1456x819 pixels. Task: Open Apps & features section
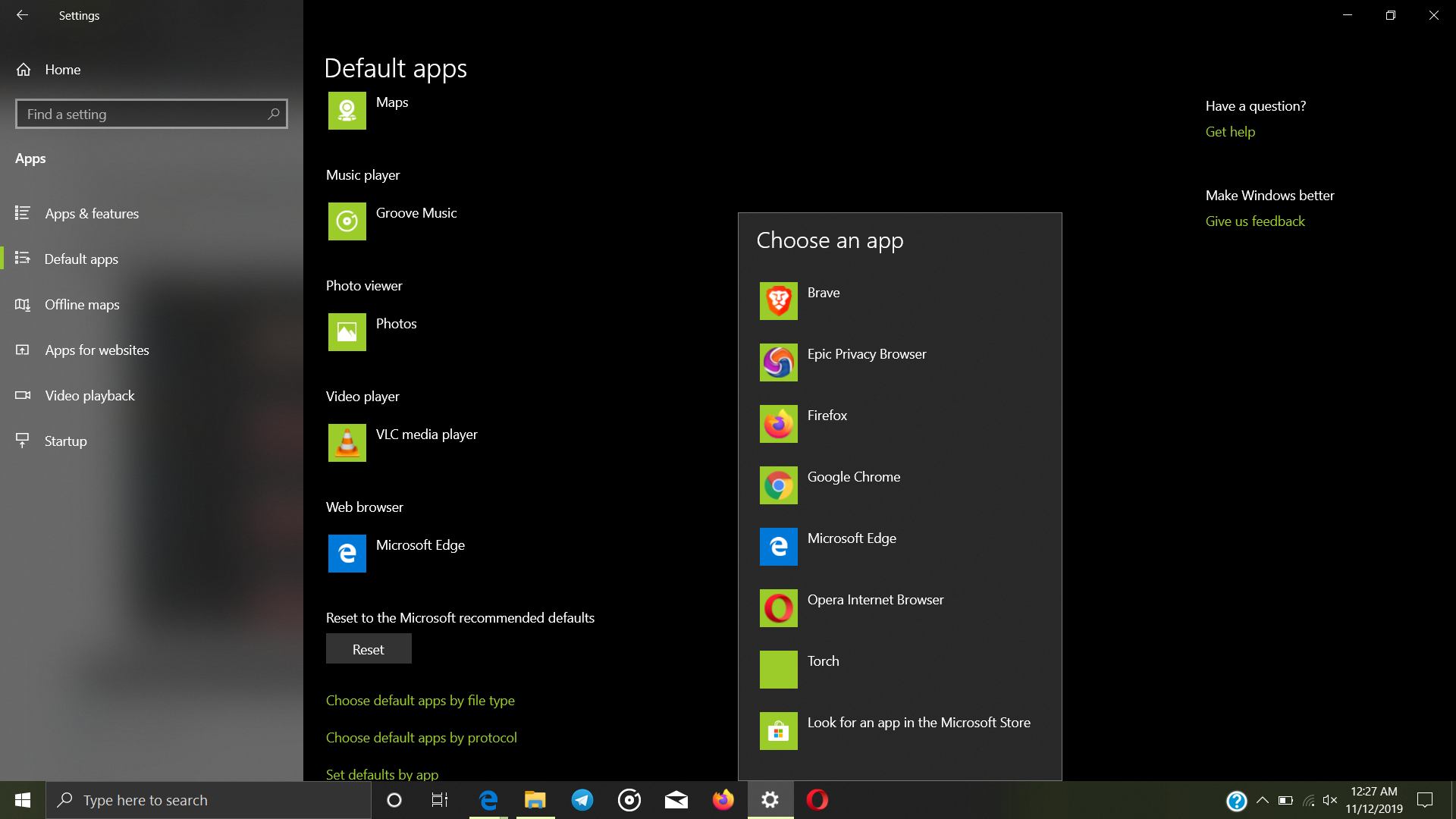152,214
